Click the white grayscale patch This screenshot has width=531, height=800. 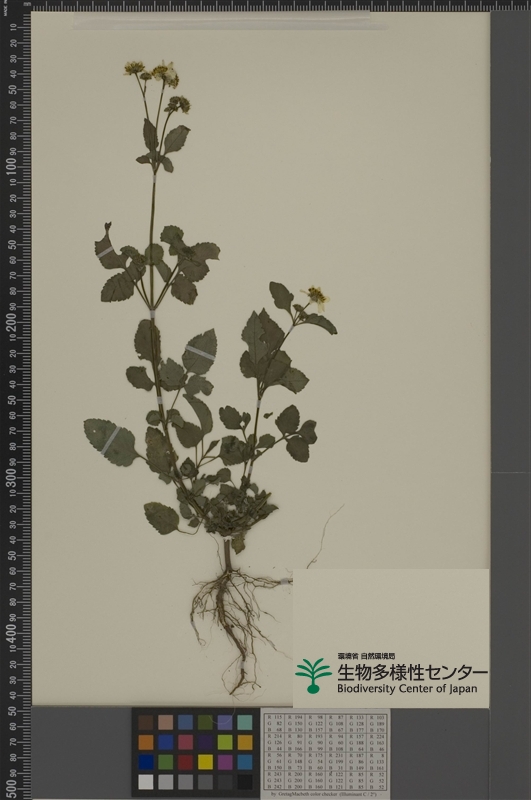coord(146,782)
